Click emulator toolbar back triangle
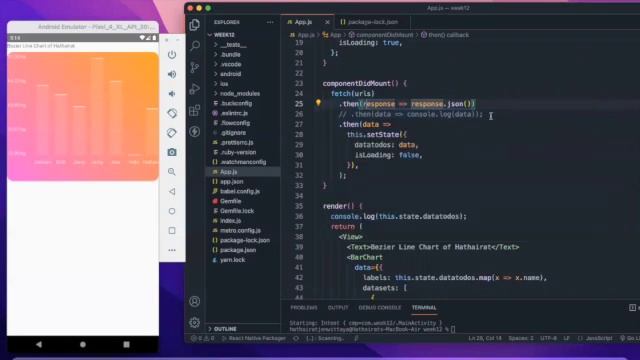The image size is (640, 360). click(x=172, y=191)
